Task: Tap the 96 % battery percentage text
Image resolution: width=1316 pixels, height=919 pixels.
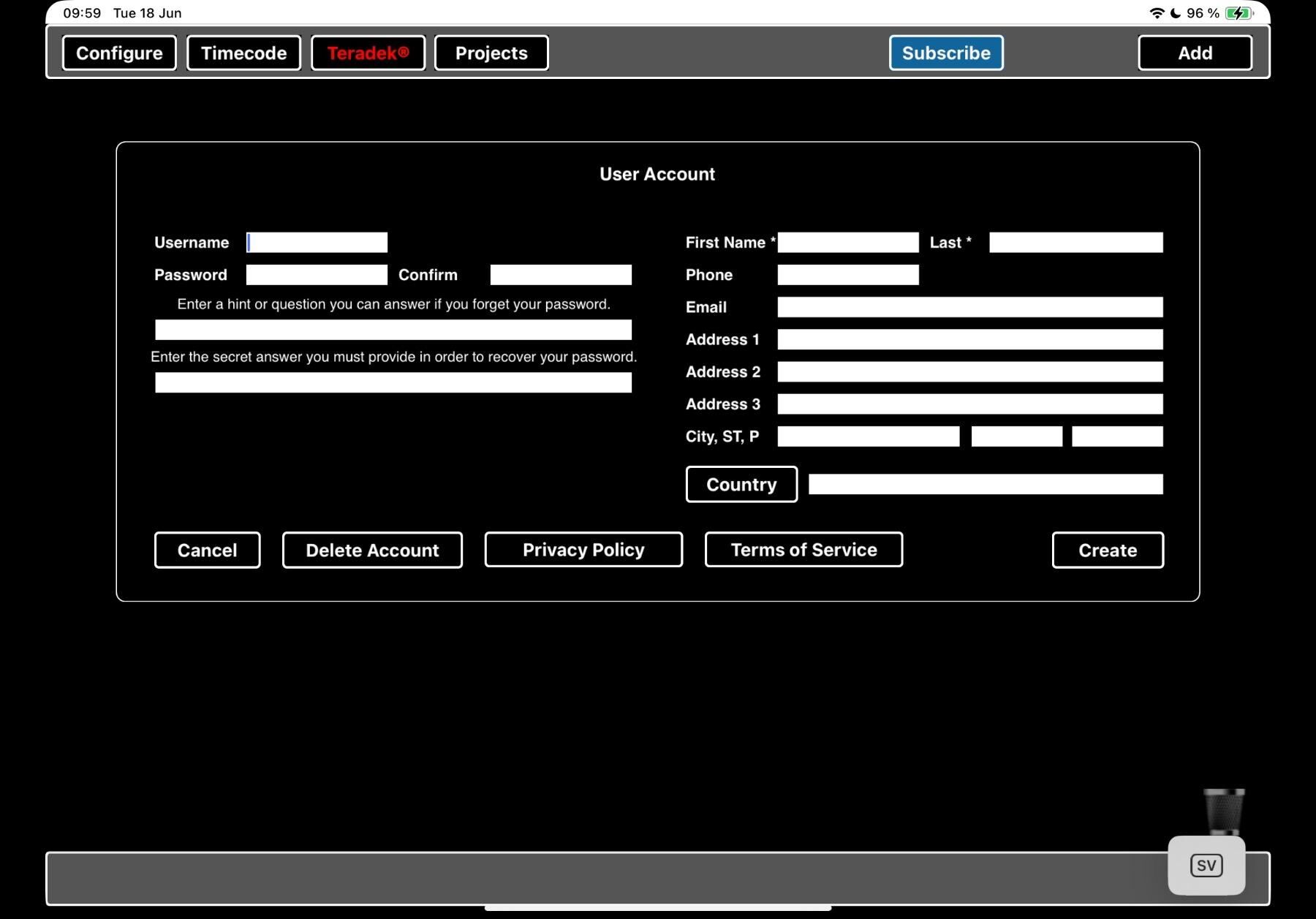Action: coord(1203,13)
